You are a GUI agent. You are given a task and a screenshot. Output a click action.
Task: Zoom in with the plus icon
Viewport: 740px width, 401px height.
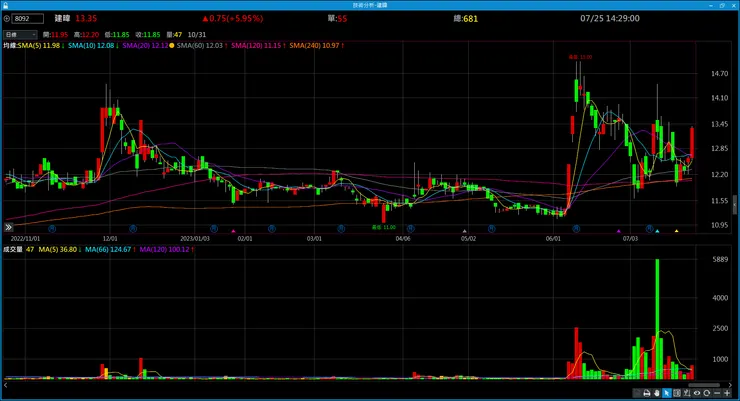click(727, 393)
